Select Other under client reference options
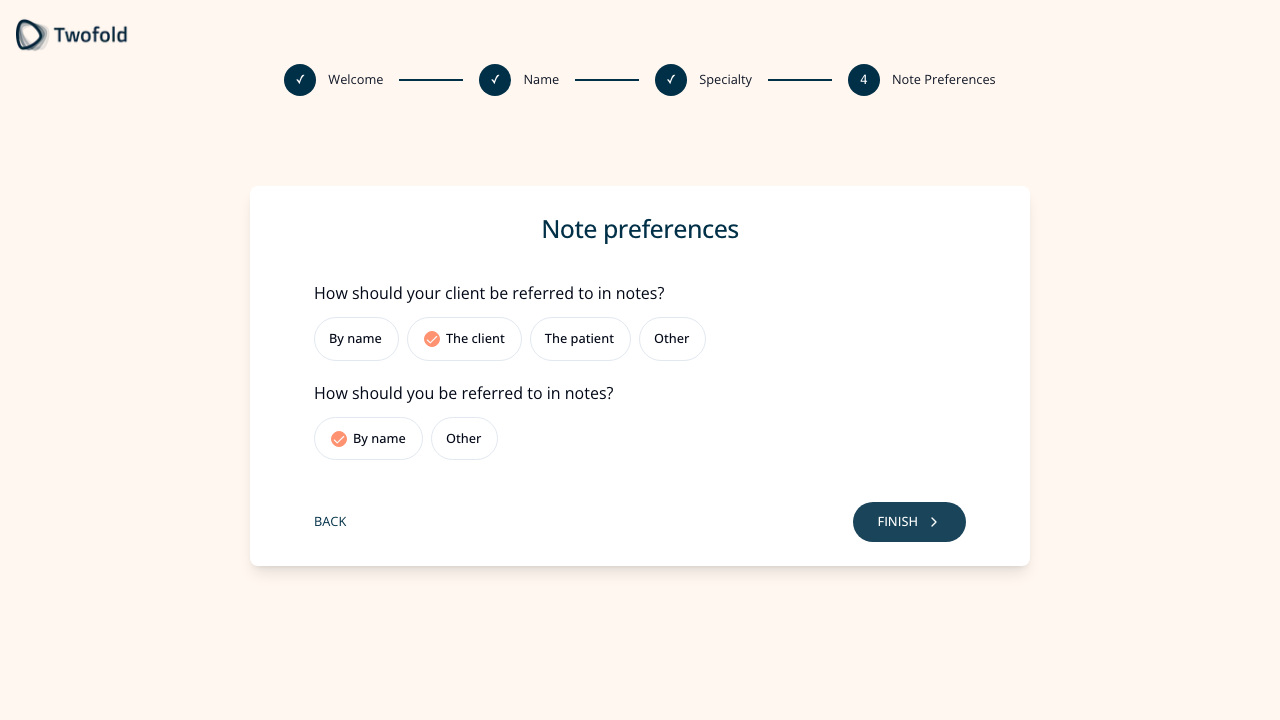Screen dimensions: 1280x720 672,339
